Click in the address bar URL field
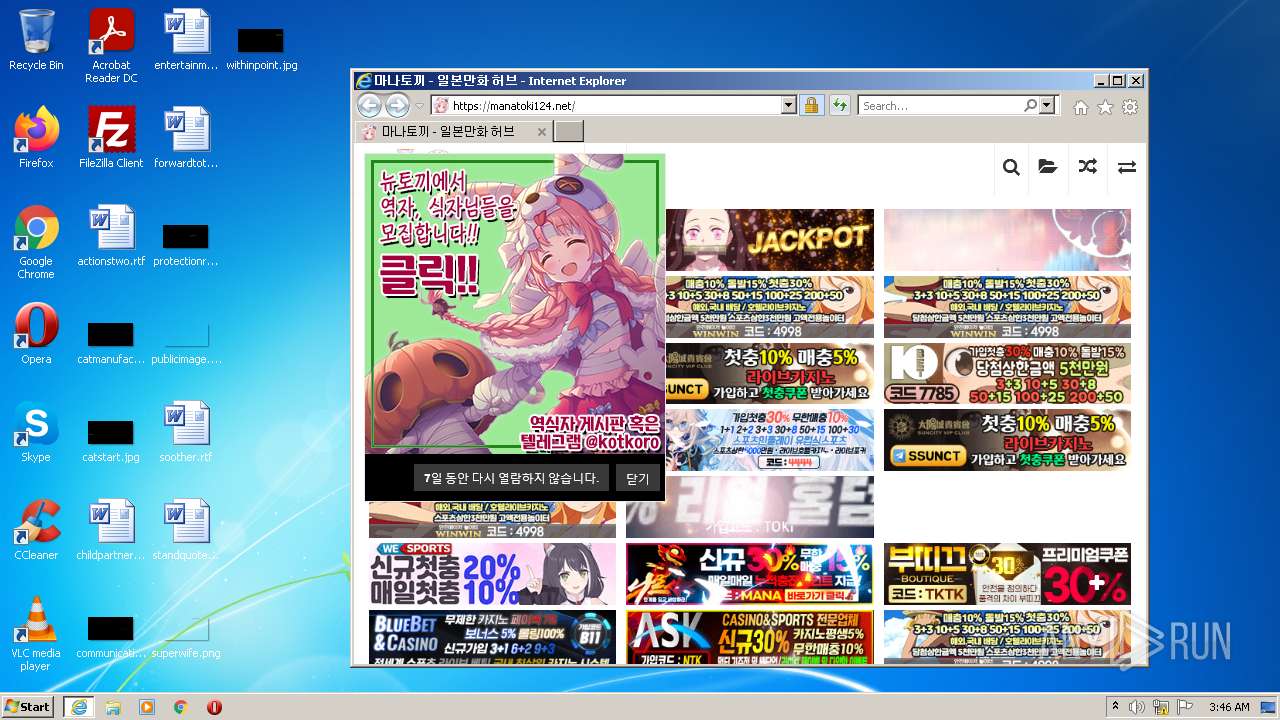This screenshot has height=720, width=1280. 613,105
